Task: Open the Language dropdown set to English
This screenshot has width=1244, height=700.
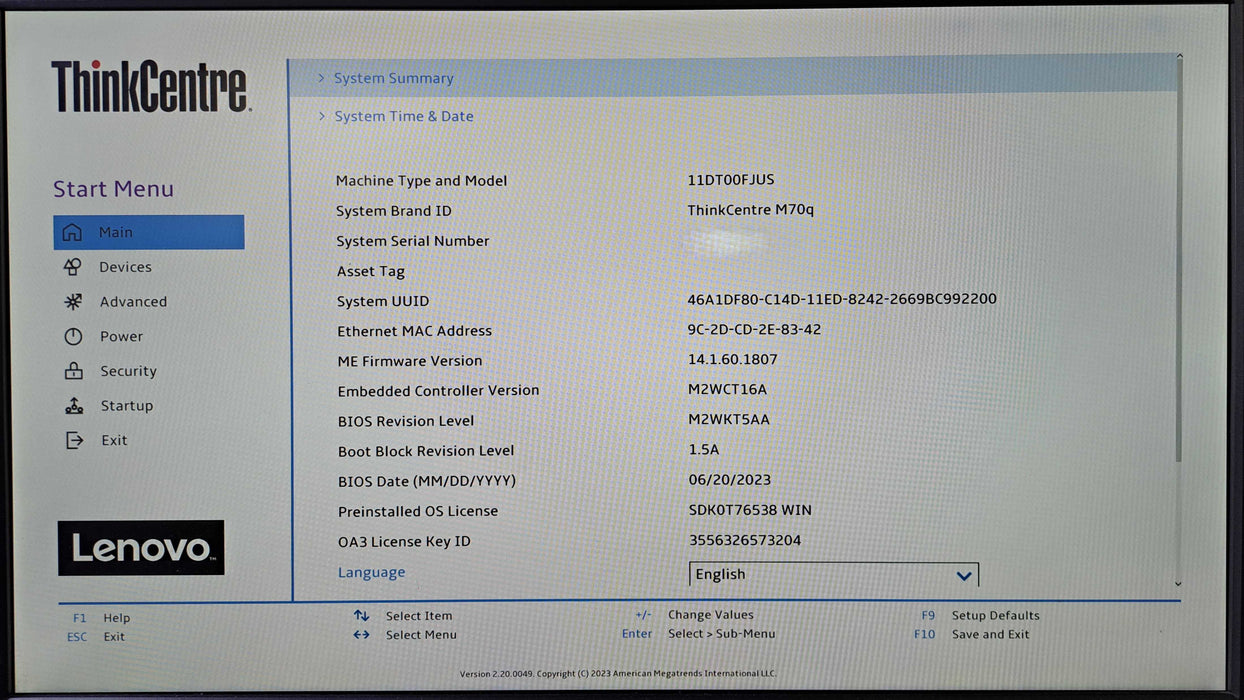Action: [x=834, y=574]
